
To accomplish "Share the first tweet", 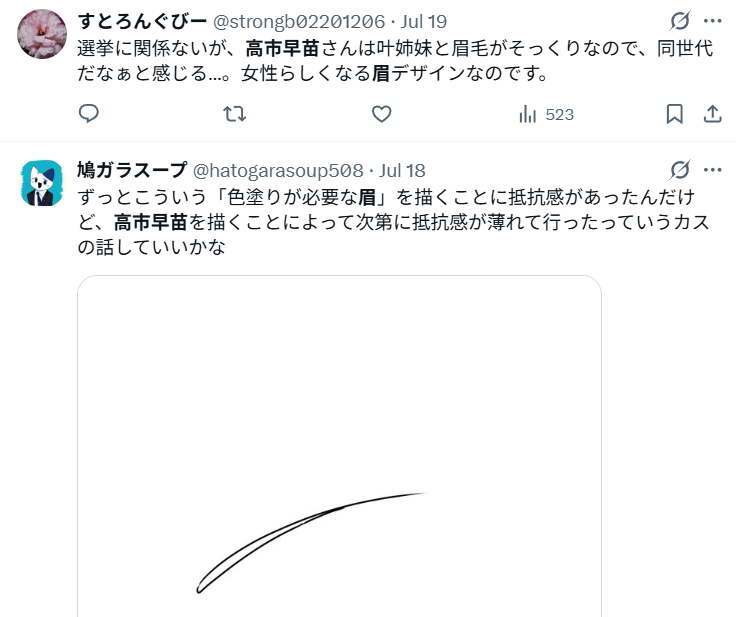I will (x=713, y=114).
